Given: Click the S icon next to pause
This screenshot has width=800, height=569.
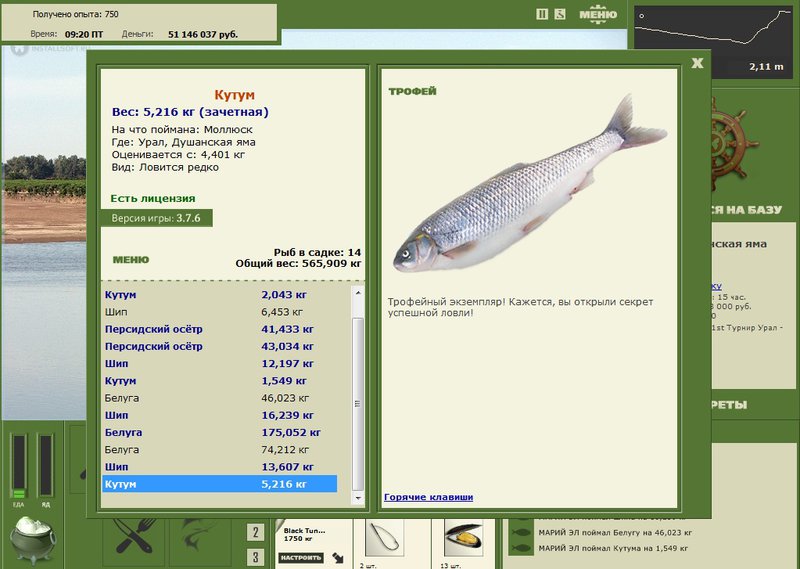Looking at the screenshot, I should point(560,14).
